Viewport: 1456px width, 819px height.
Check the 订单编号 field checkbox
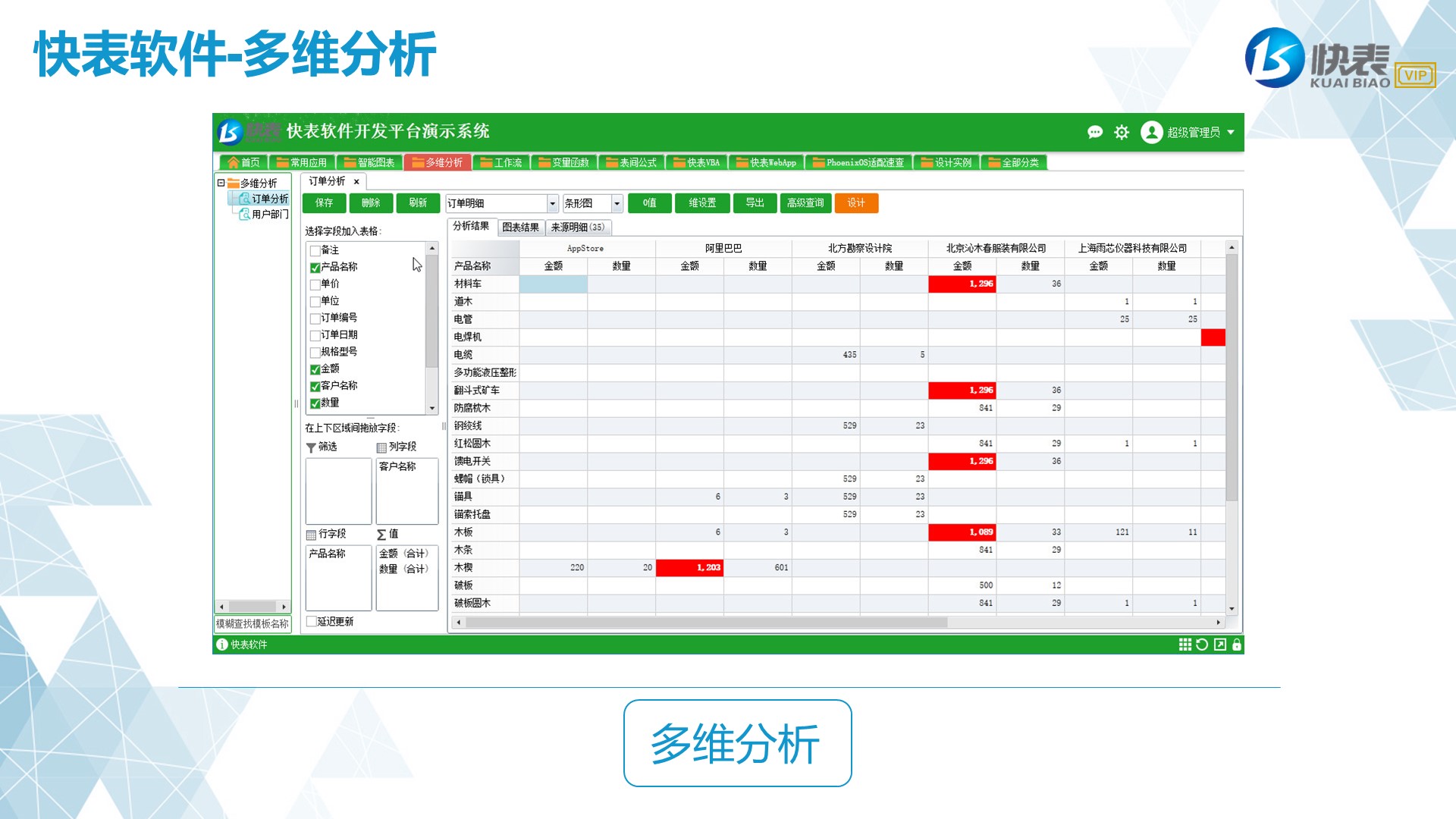point(315,318)
